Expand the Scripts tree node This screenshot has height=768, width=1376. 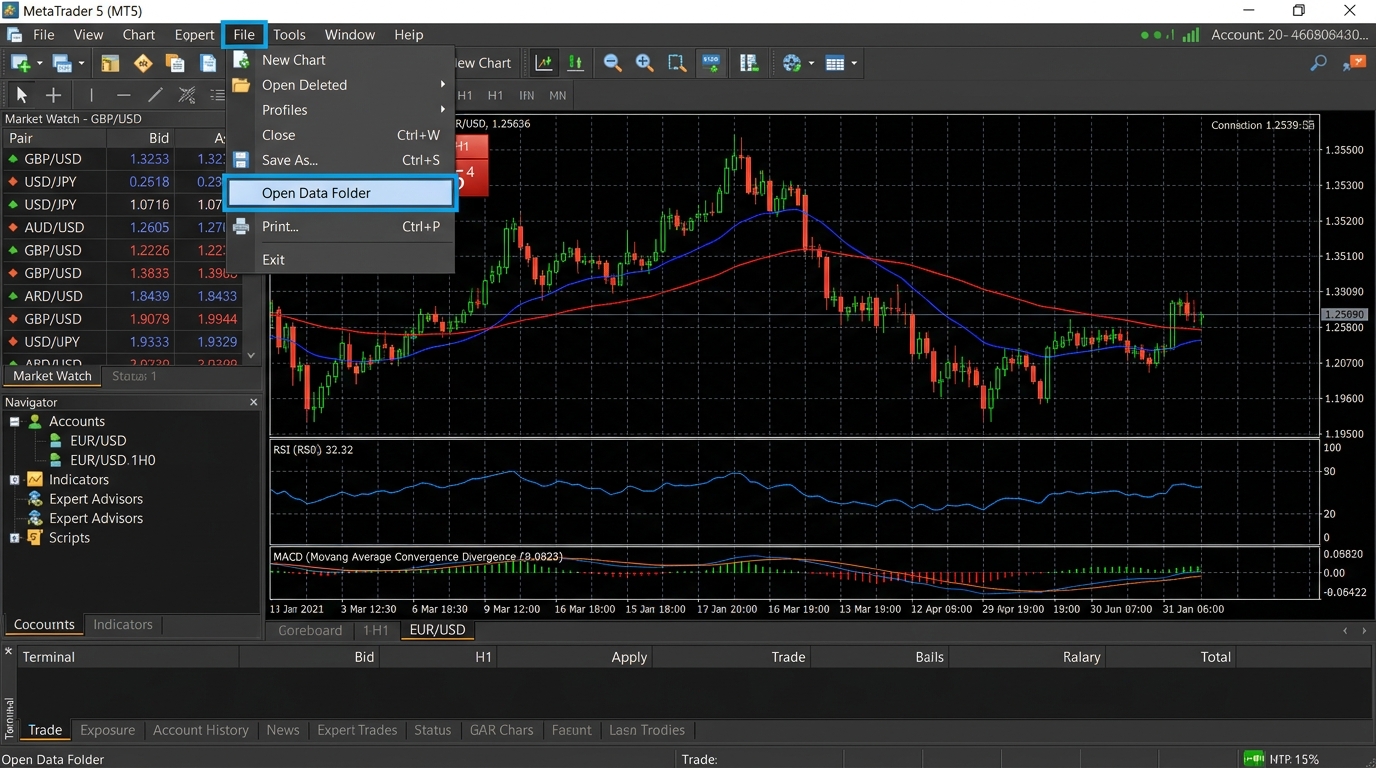[15, 538]
